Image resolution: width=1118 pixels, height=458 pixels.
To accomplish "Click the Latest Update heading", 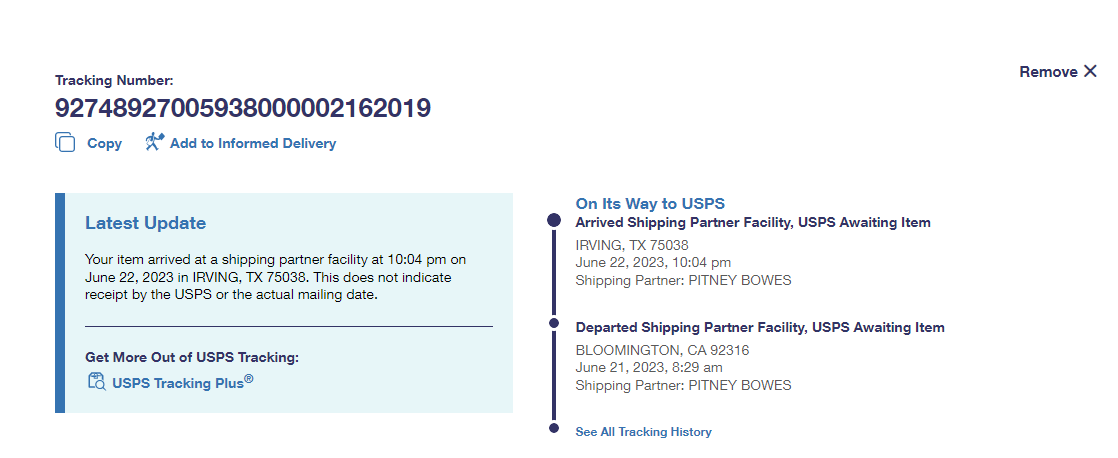I will coord(145,223).
